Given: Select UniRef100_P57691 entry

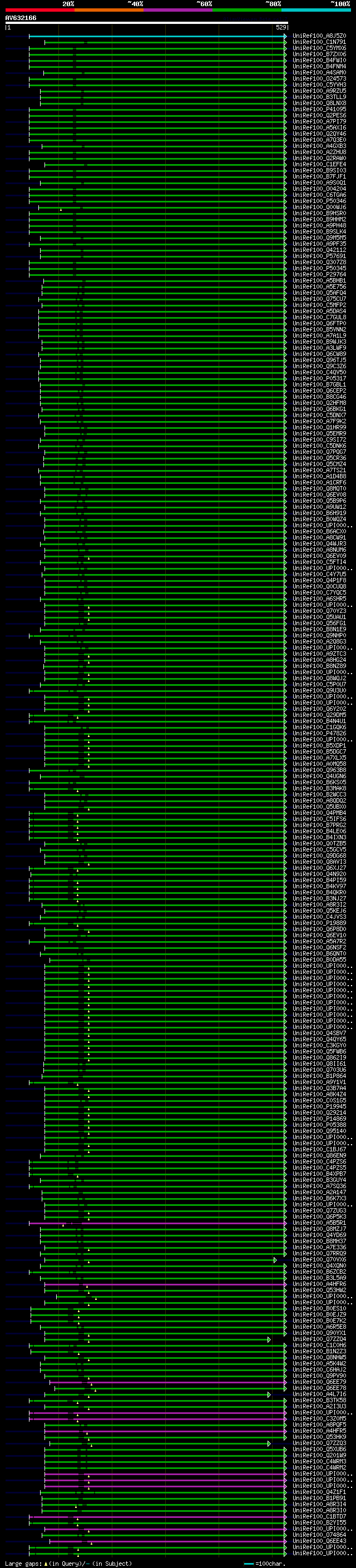Looking at the screenshot, I should 319,256.
